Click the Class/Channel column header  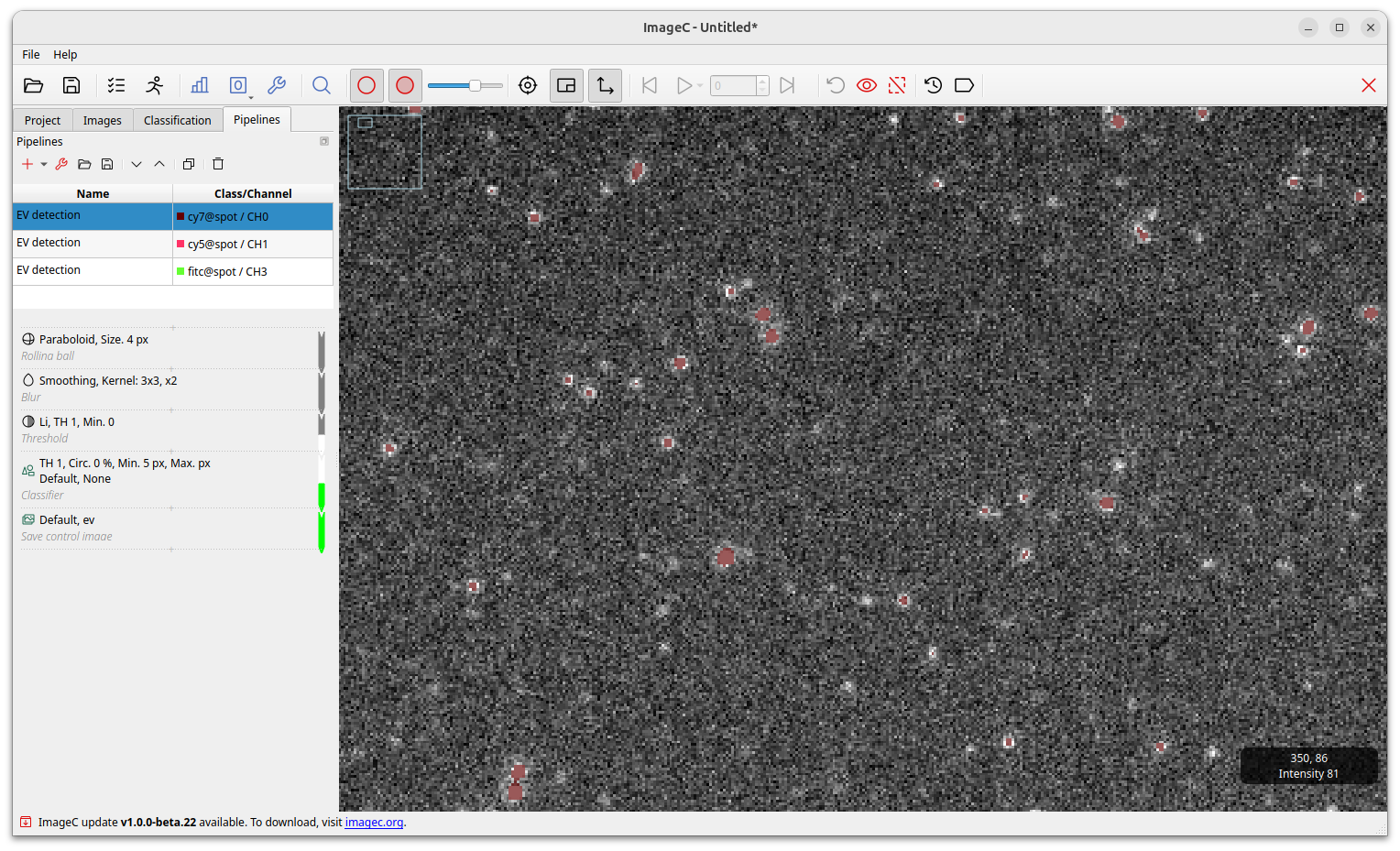click(253, 193)
